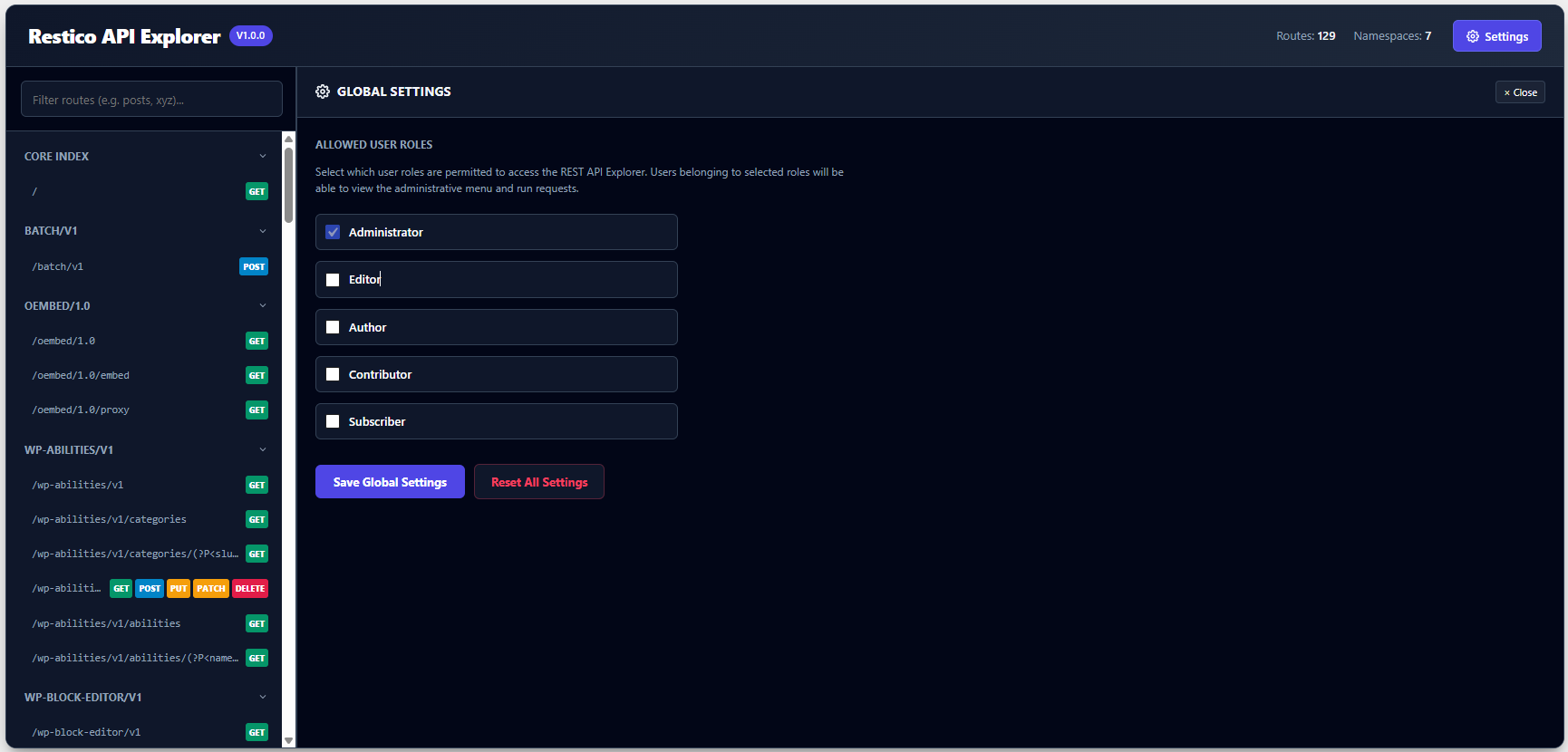1568x752 pixels.
Task: Click the V1.0.0 version badge
Action: pos(251,35)
